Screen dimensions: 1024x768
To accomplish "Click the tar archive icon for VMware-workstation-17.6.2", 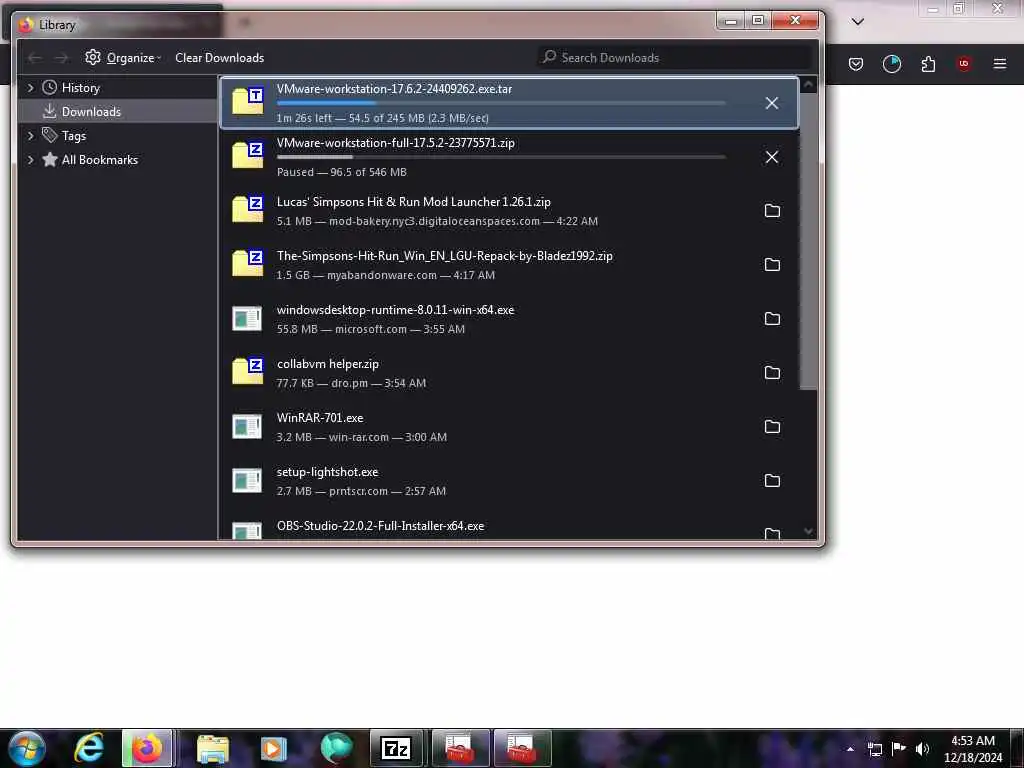I will (248, 101).
